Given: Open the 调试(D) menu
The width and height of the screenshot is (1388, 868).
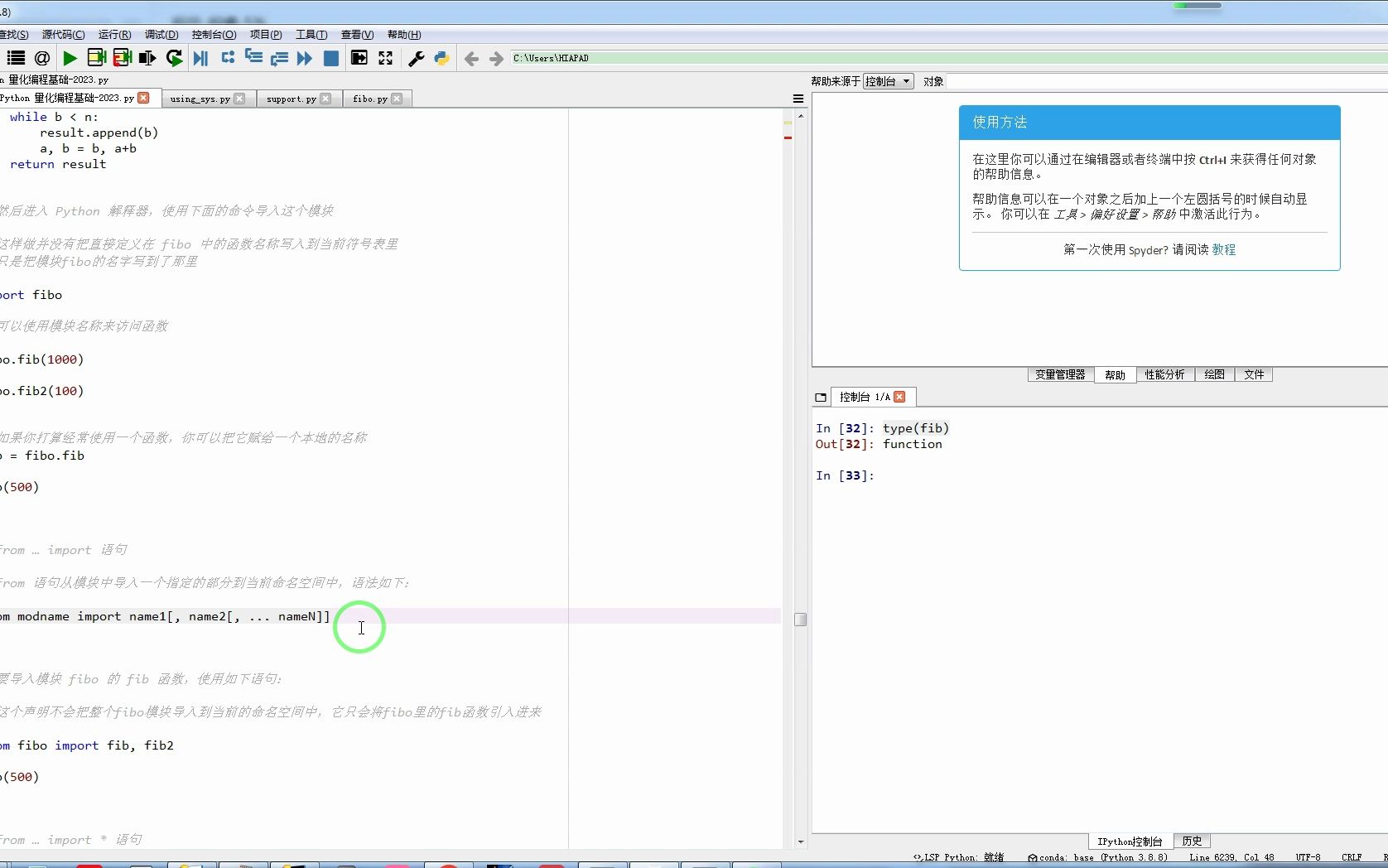Looking at the screenshot, I should pos(161,35).
